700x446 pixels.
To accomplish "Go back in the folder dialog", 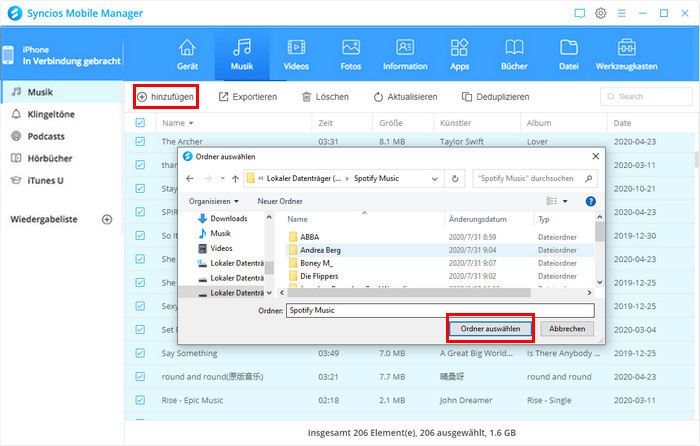I will click(190, 179).
